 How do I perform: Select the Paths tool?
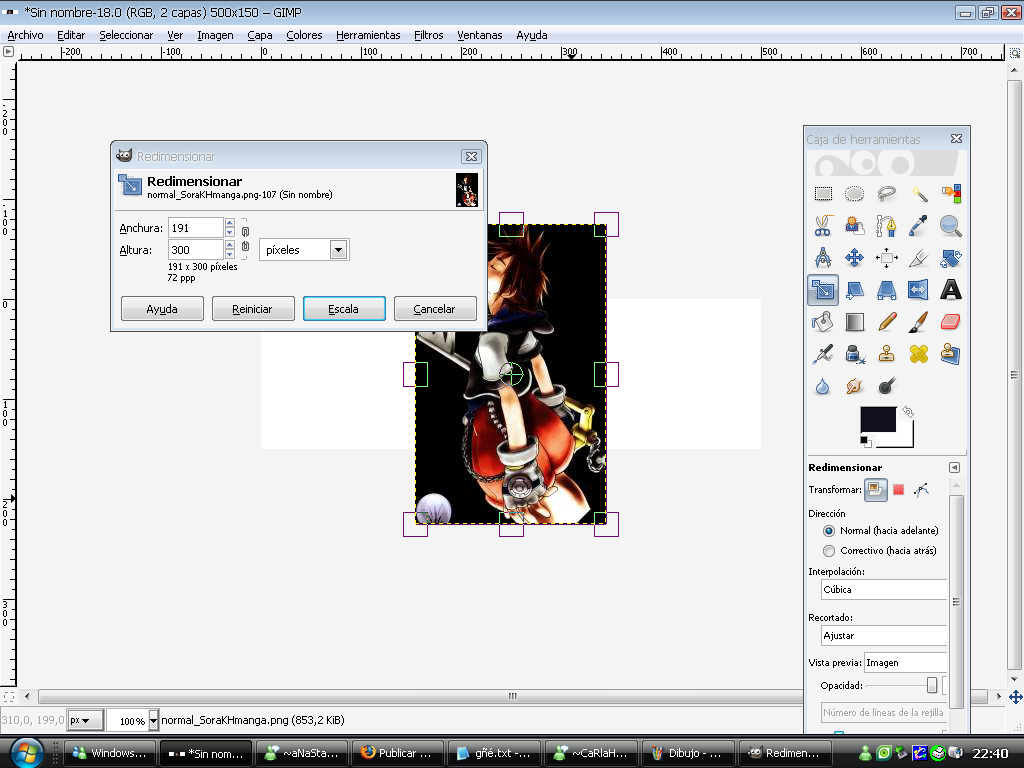click(886, 226)
